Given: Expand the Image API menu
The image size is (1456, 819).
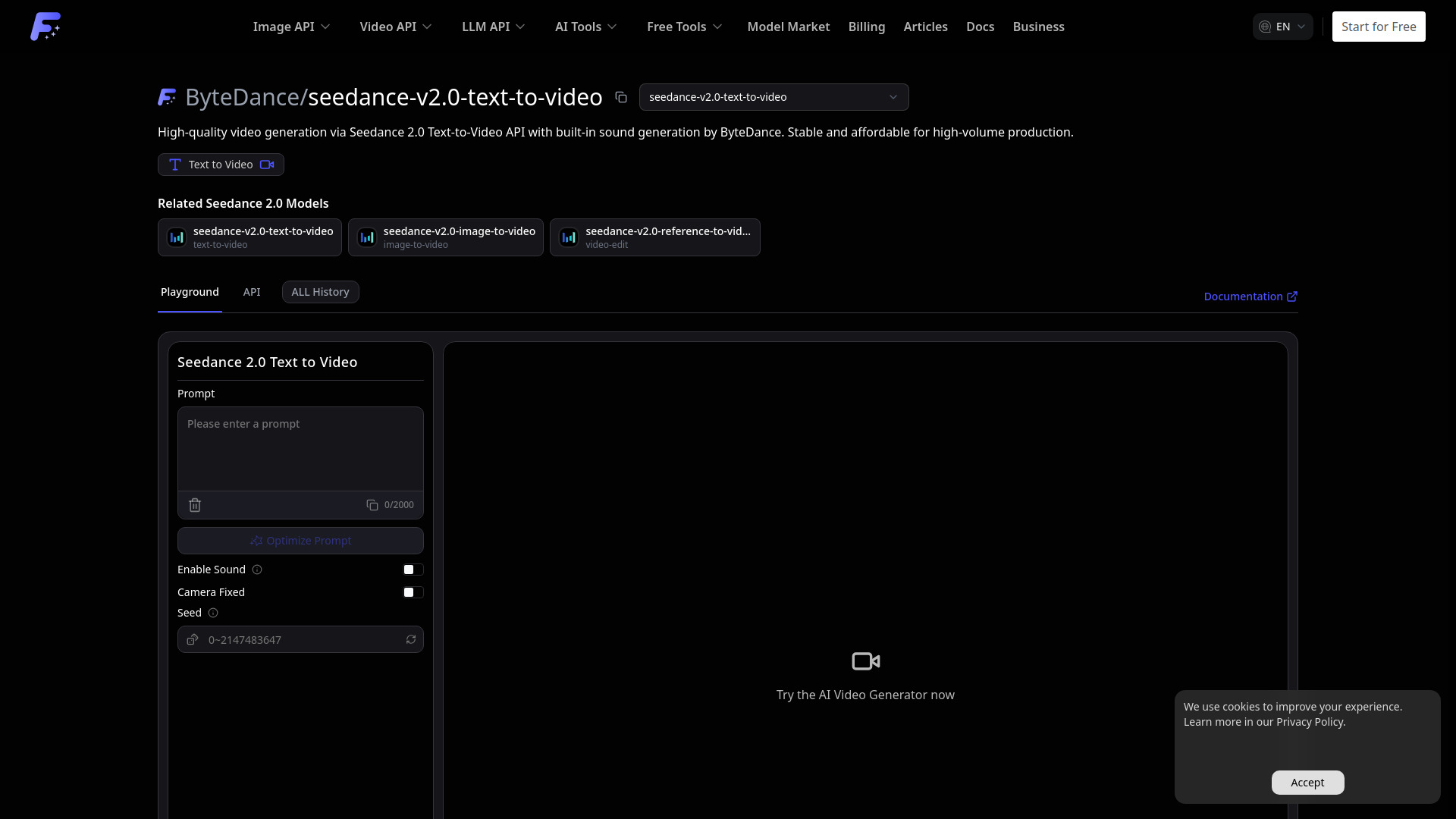Looking at the screenshot, I should (x=292, y=27).
